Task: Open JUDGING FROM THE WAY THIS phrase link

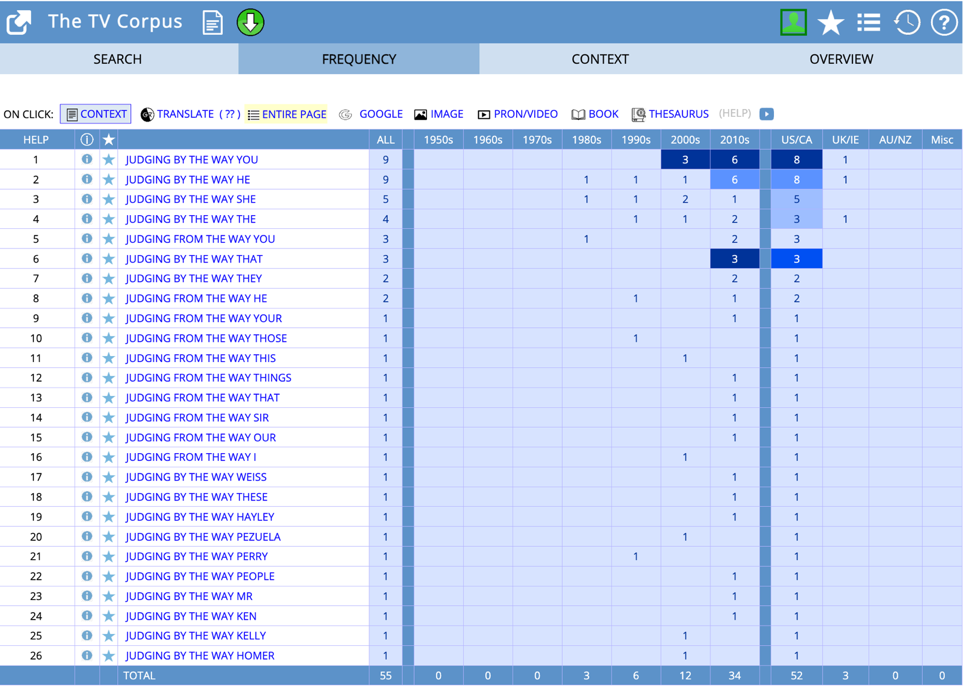Action: pyautogui.click(x=200, y=358)
